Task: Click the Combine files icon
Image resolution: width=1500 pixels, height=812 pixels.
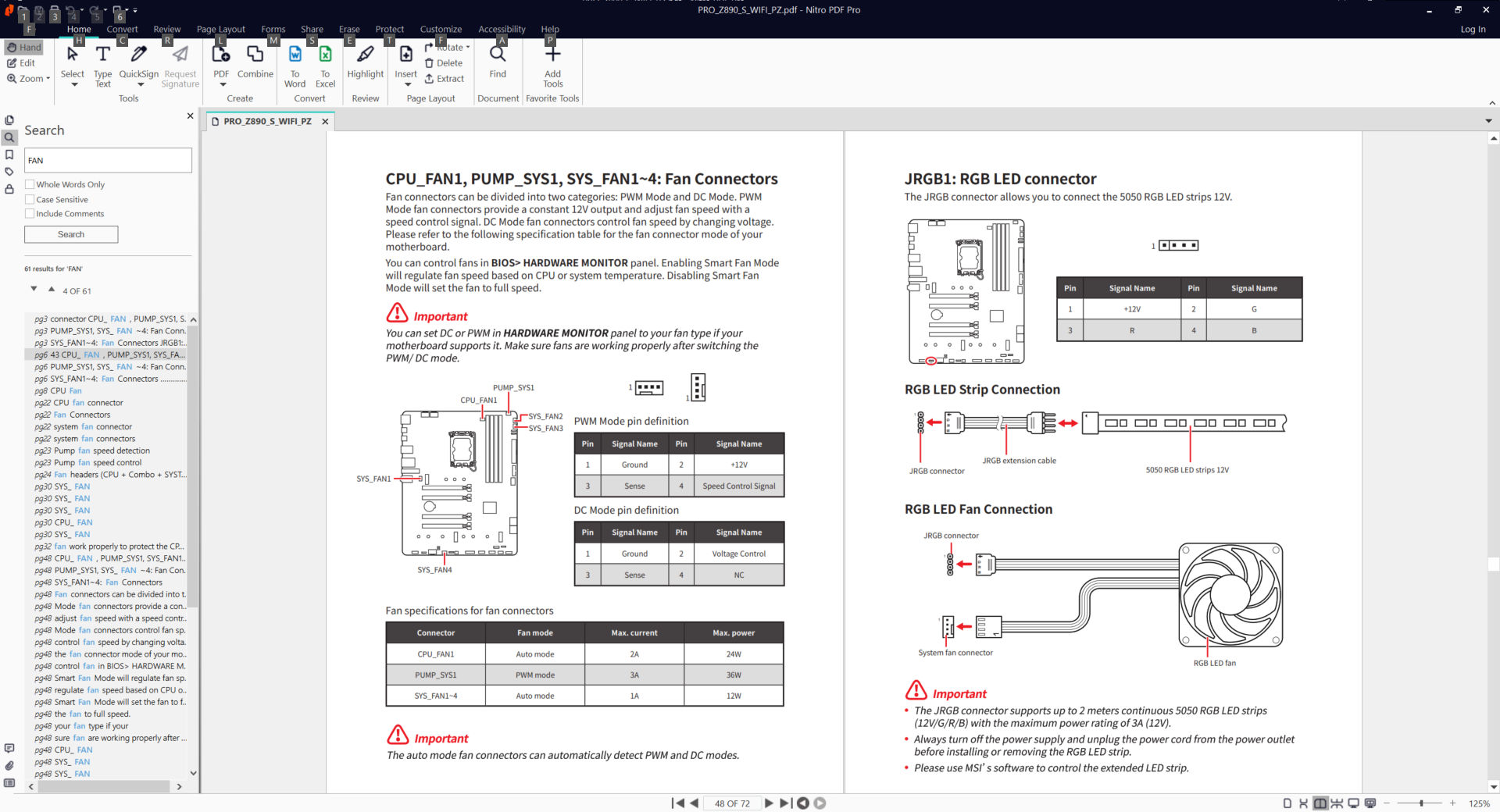Action: (x=255, y=62)
